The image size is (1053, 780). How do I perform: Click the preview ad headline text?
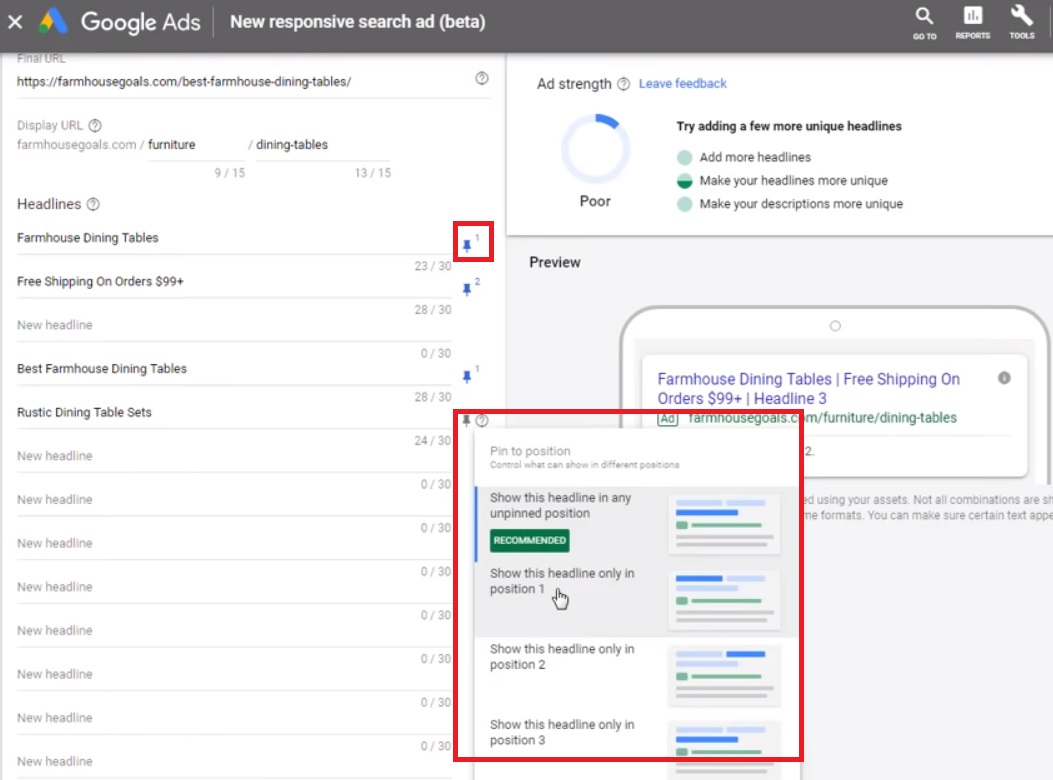click(x=808, y=389)
